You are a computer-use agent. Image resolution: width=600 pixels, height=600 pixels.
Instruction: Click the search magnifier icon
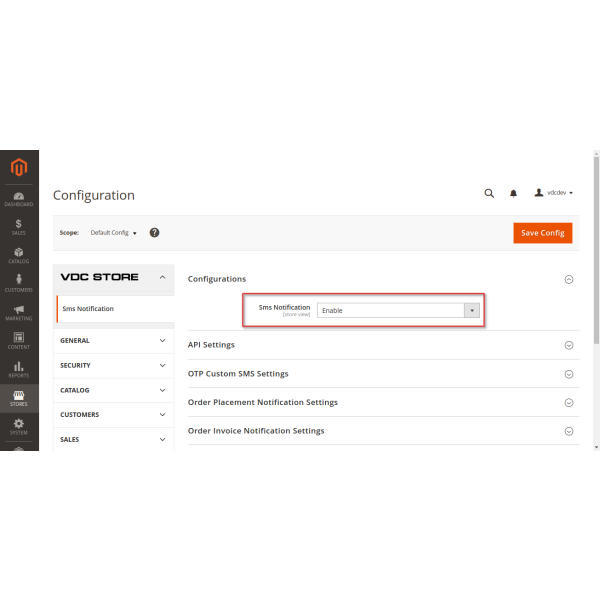(x=489, y=193)
